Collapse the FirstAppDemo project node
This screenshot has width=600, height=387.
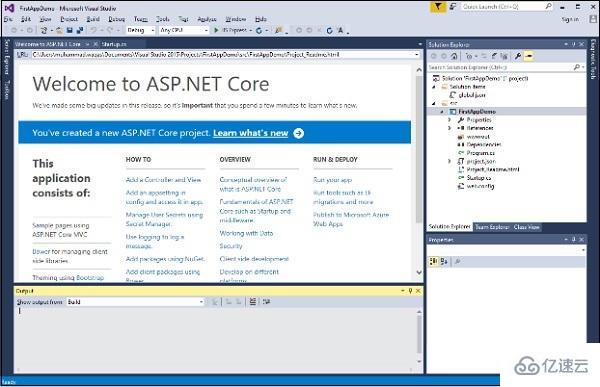tap(442, 111)
